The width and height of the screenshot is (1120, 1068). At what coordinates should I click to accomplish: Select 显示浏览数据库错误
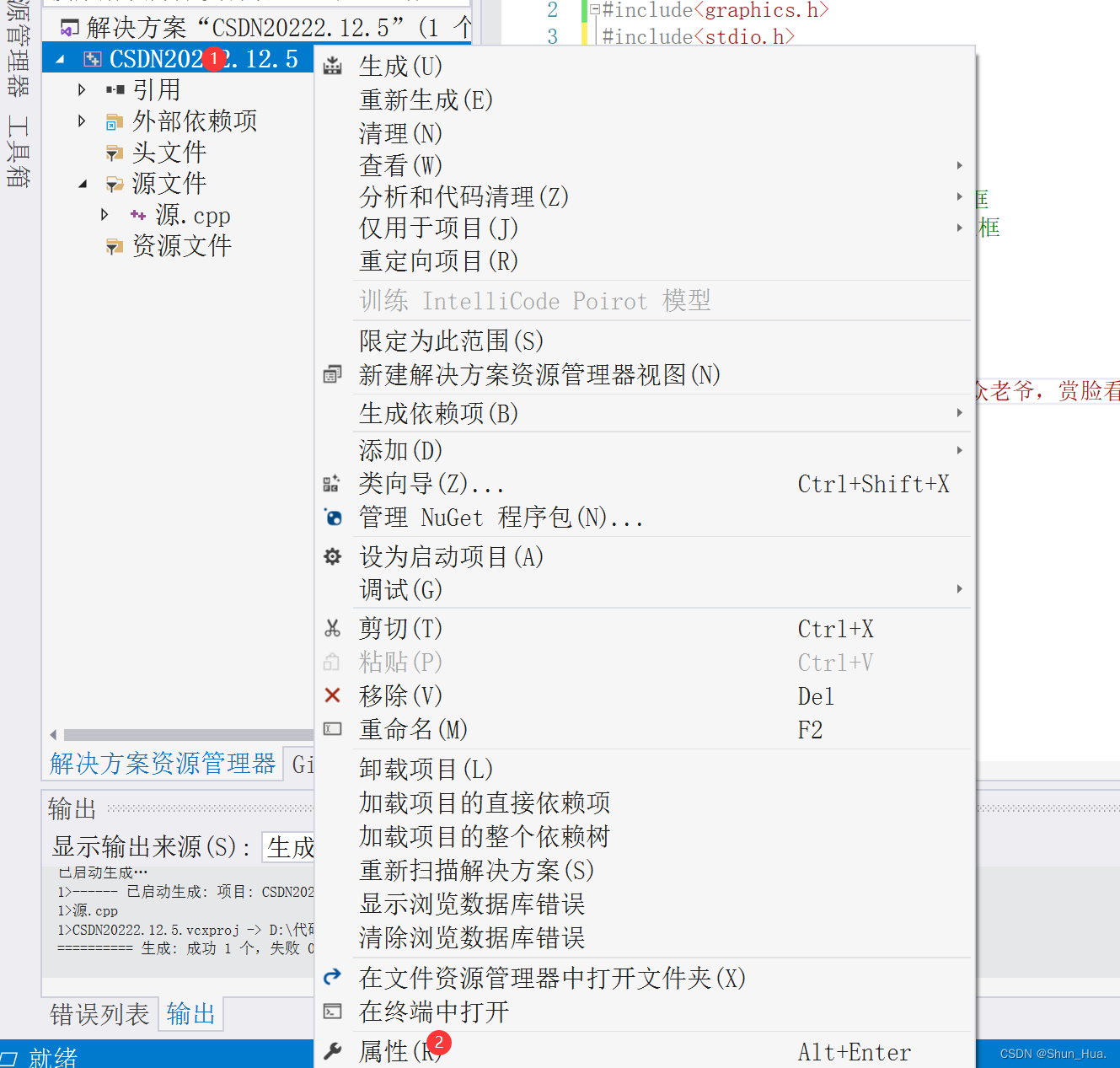click(472, 904)
